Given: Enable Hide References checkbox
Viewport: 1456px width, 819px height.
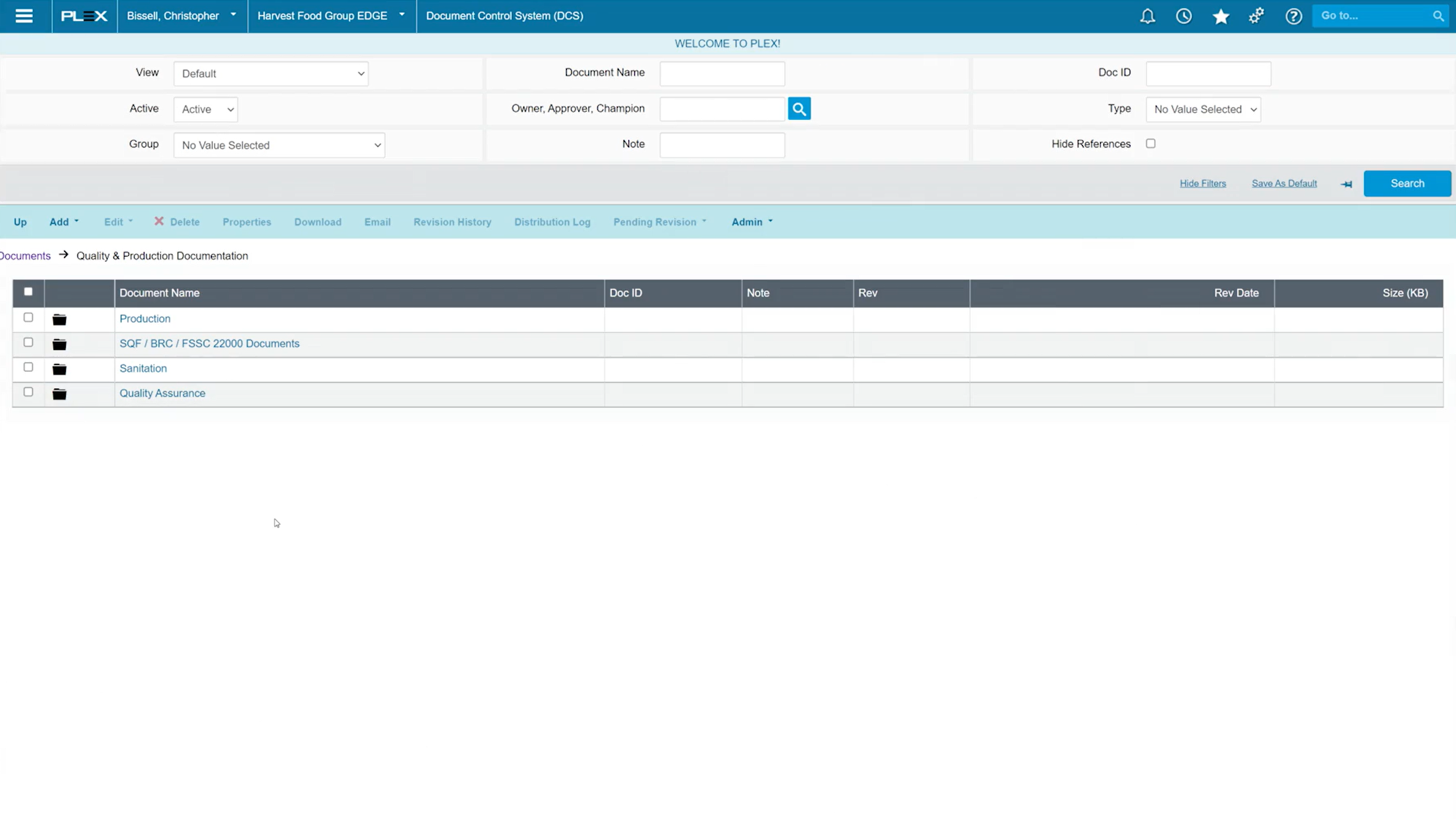Looking at the screenshot, I should tap(1150, 143).
